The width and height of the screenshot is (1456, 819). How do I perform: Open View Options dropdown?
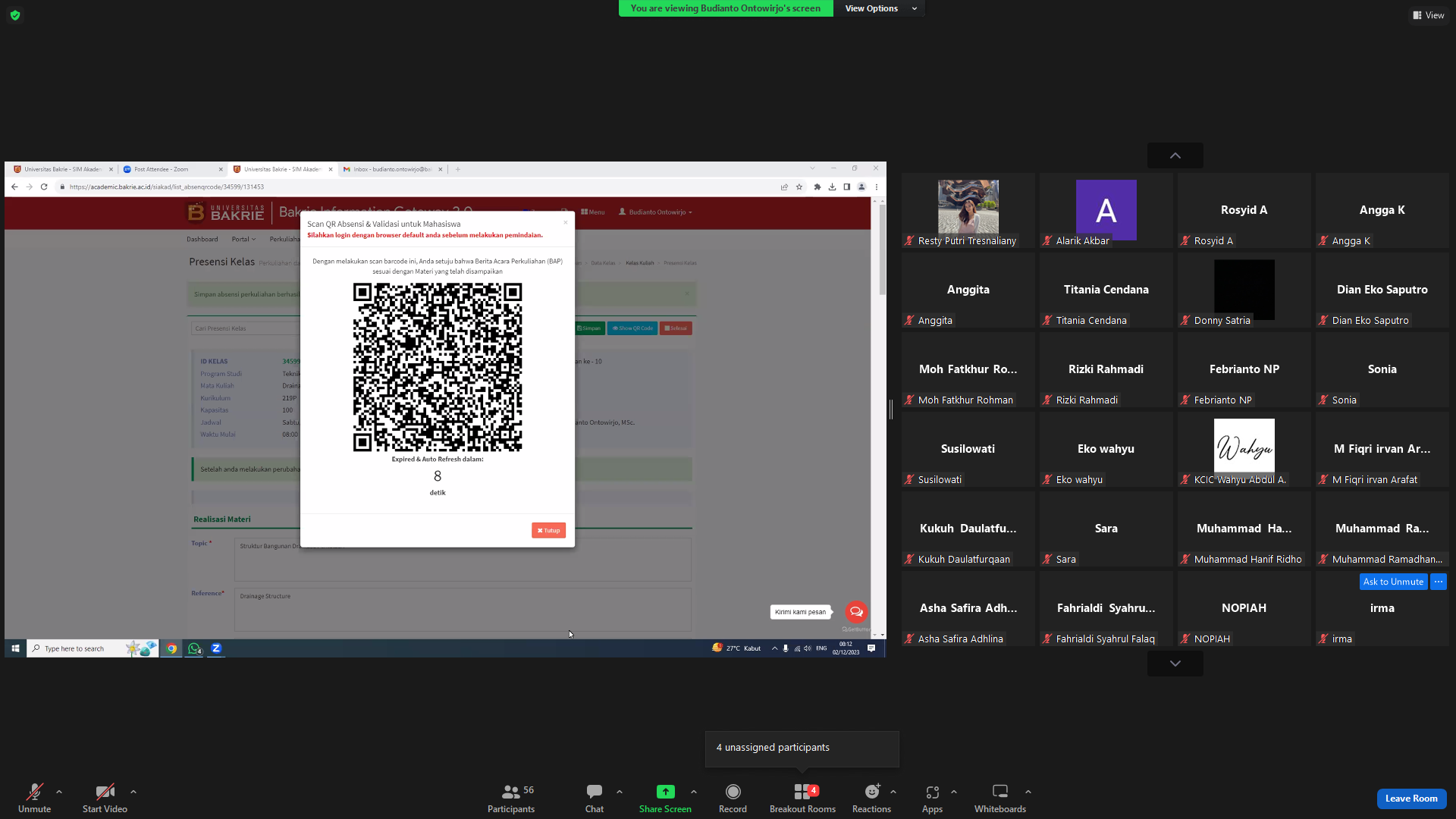click(879, 8)
